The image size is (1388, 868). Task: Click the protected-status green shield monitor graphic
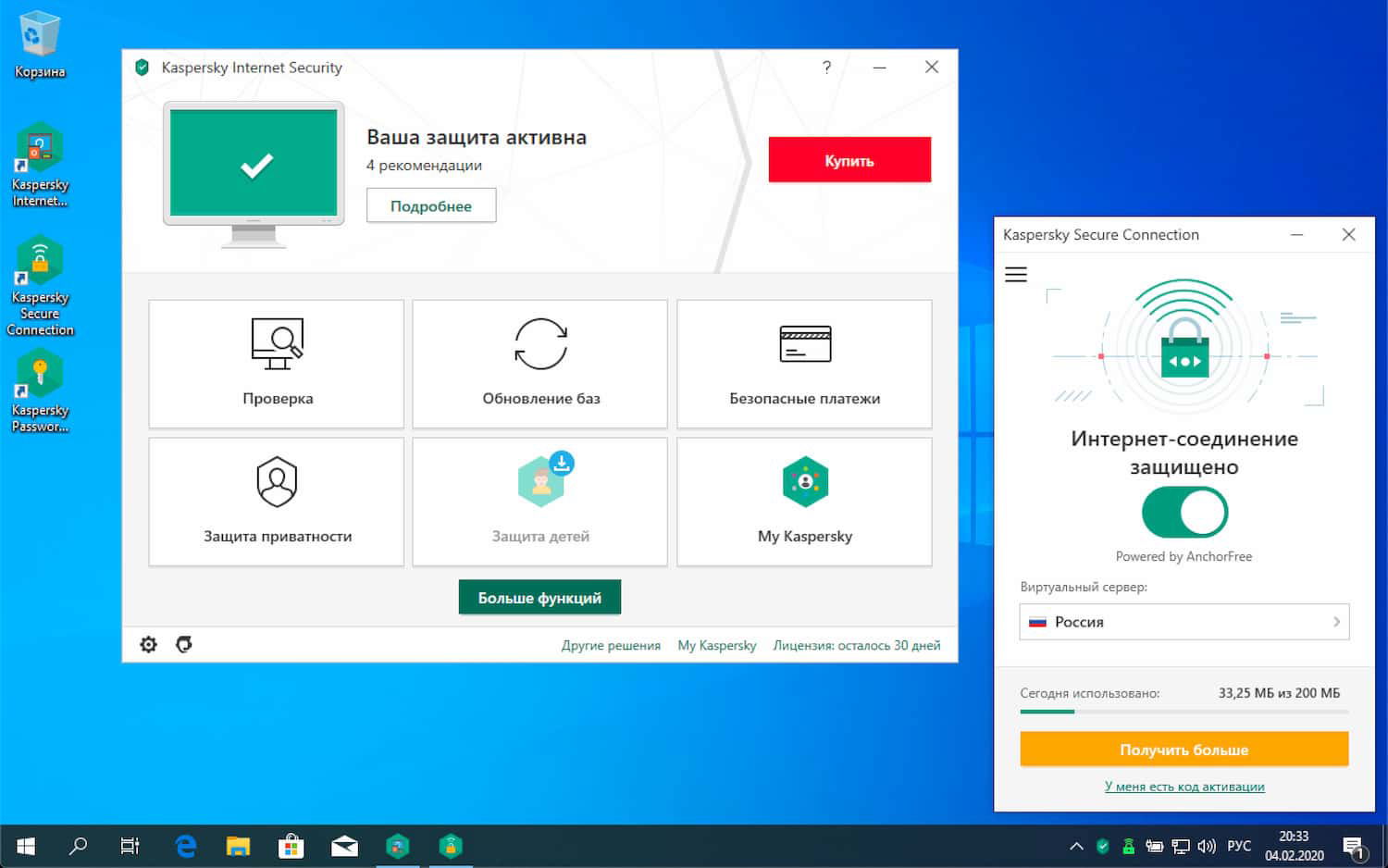(x=253, y=164)
